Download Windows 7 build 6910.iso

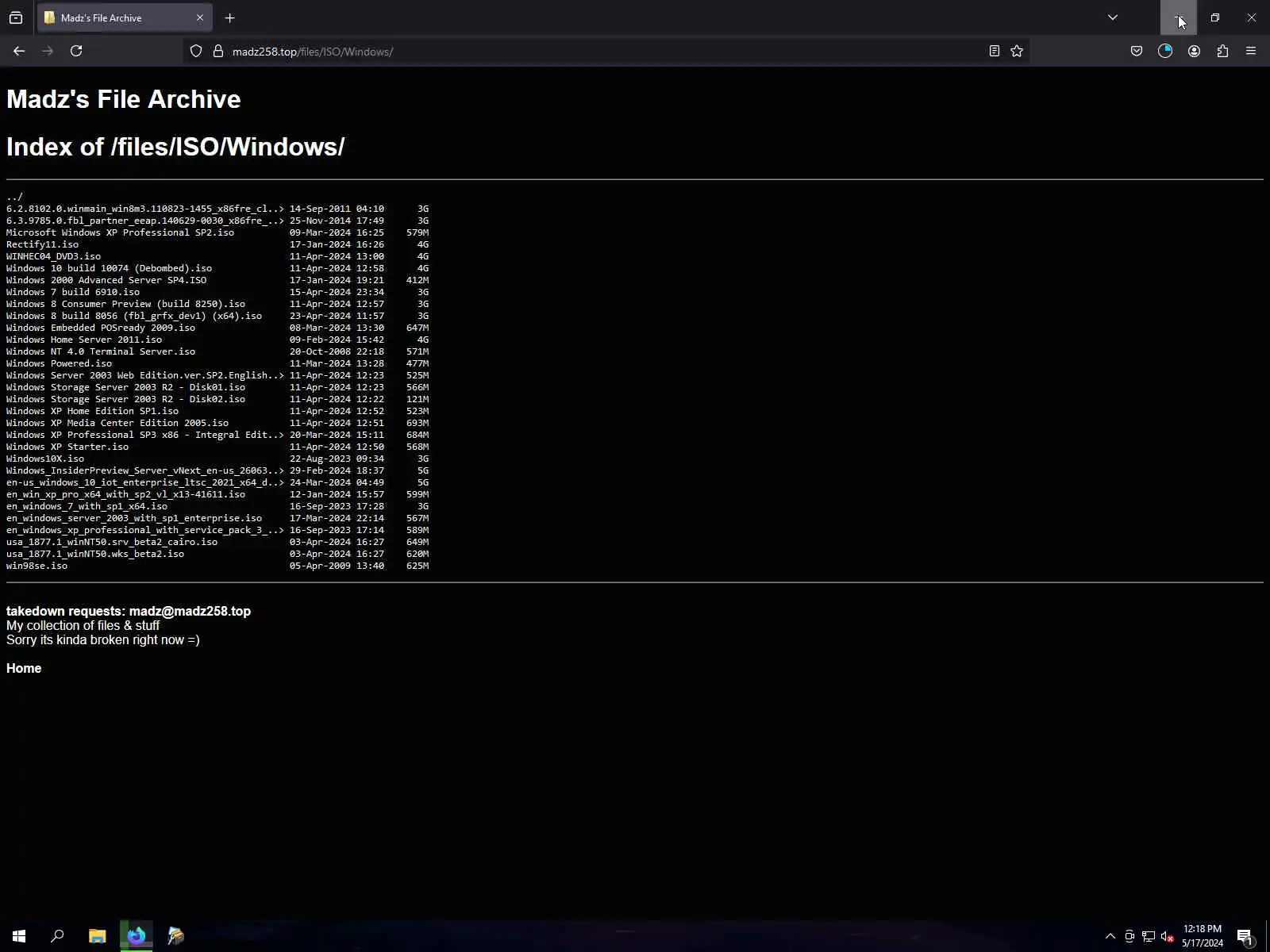pyautogui.click(x=73, y=292)
